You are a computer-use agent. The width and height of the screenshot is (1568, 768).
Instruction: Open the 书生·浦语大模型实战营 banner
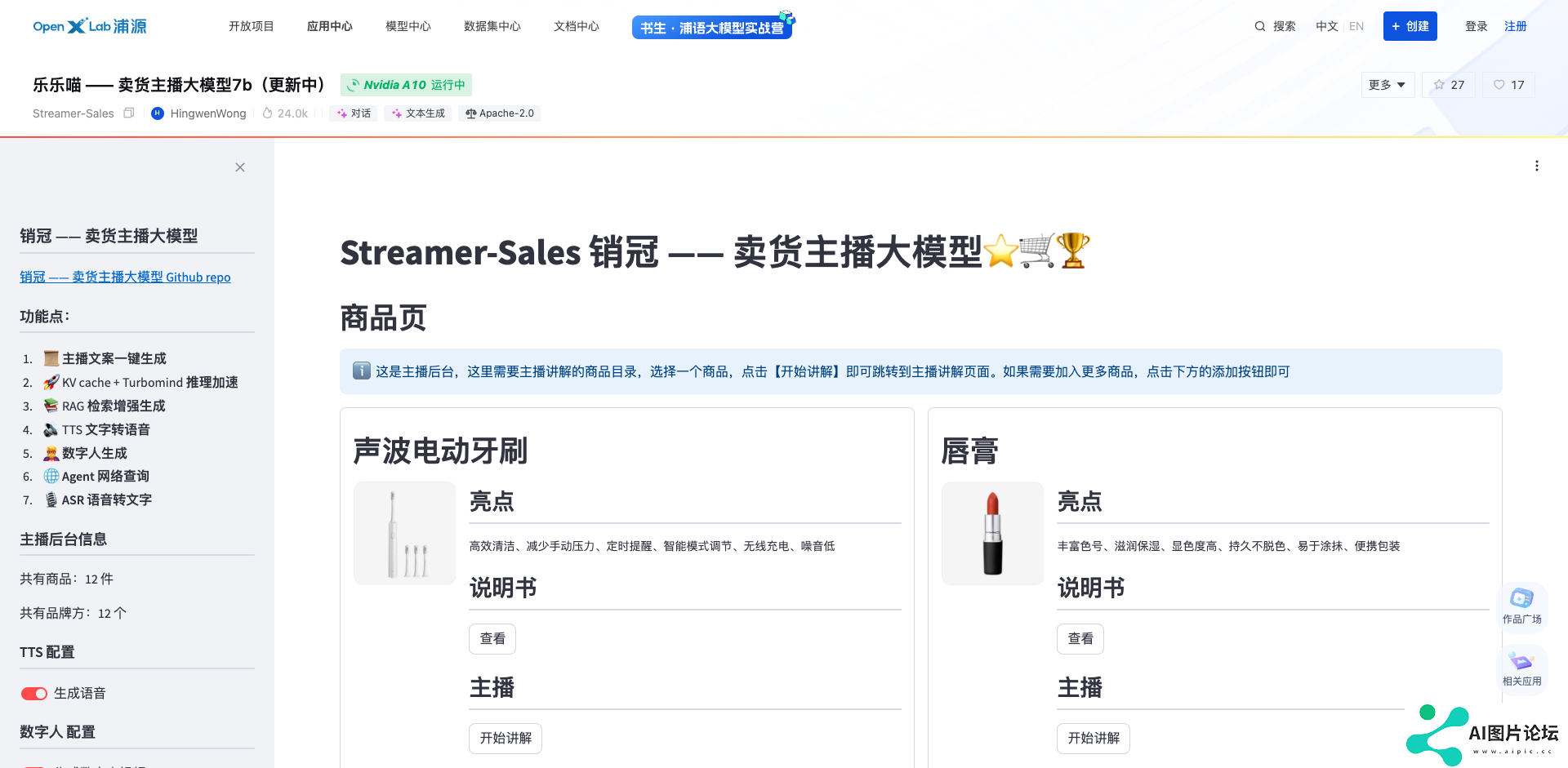pyautogui.click(x=712, y=27)
